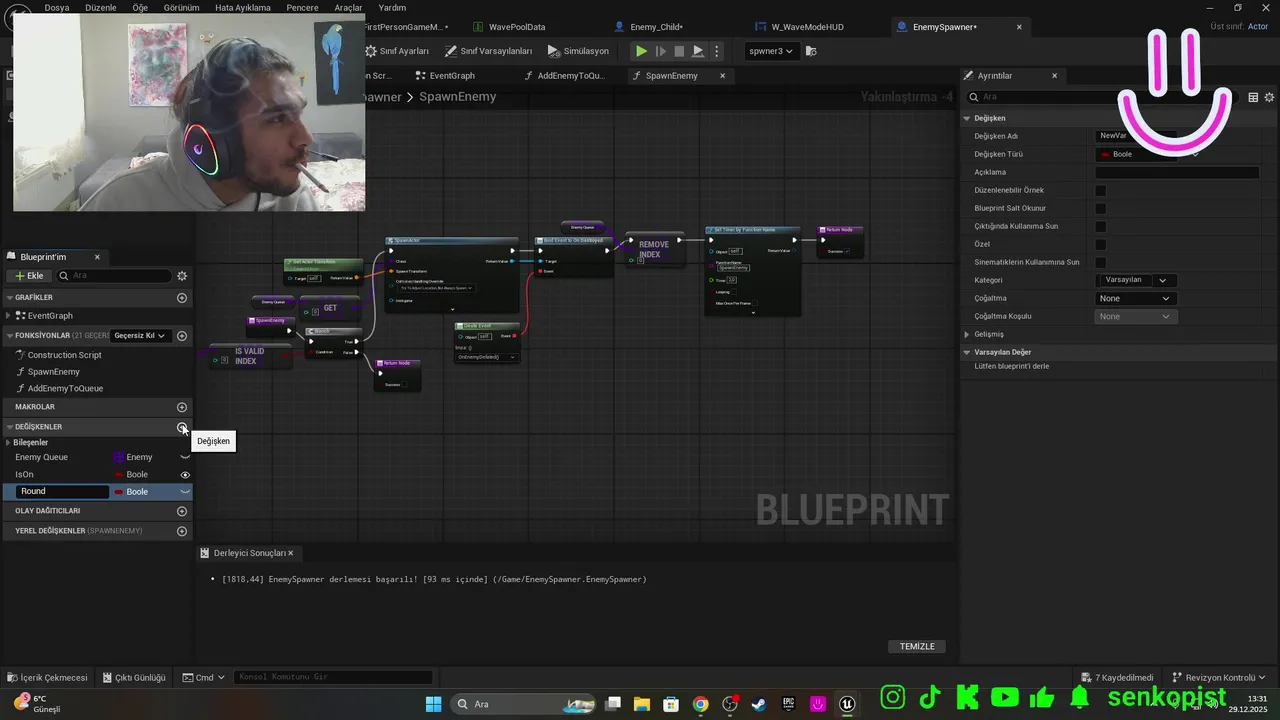Select the Construction Script function

[64, 355]
